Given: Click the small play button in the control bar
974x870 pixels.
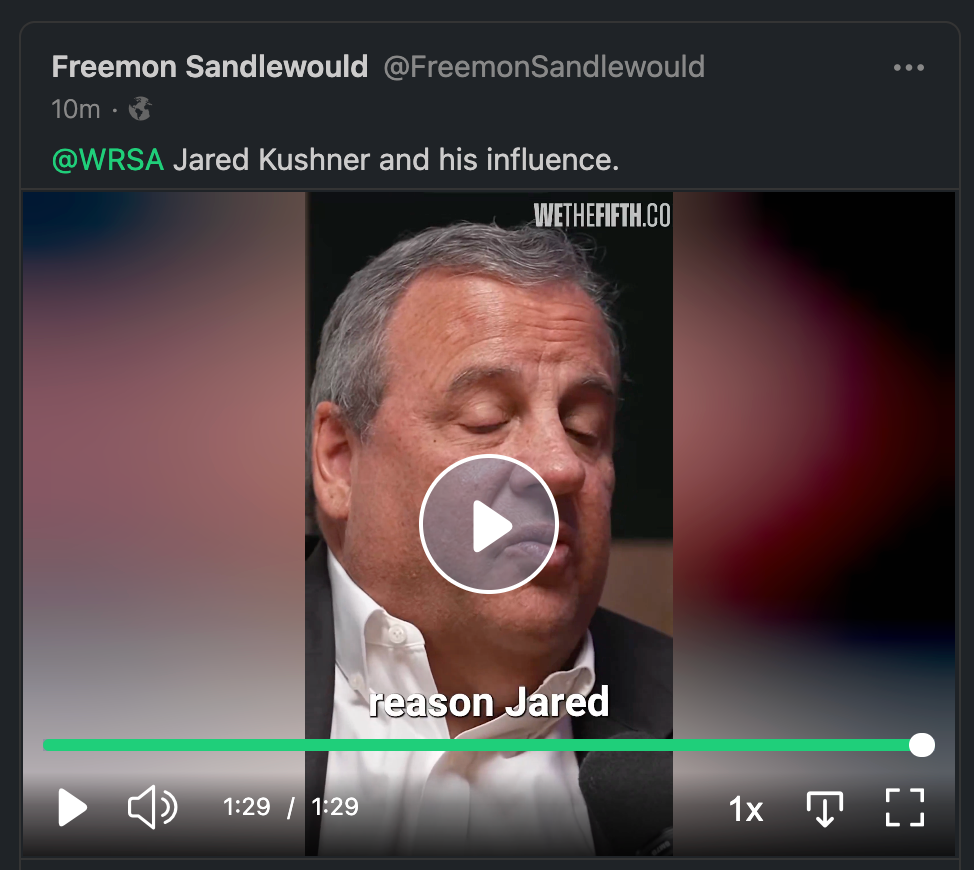Looking at the screenshot, I should point(72,807).
